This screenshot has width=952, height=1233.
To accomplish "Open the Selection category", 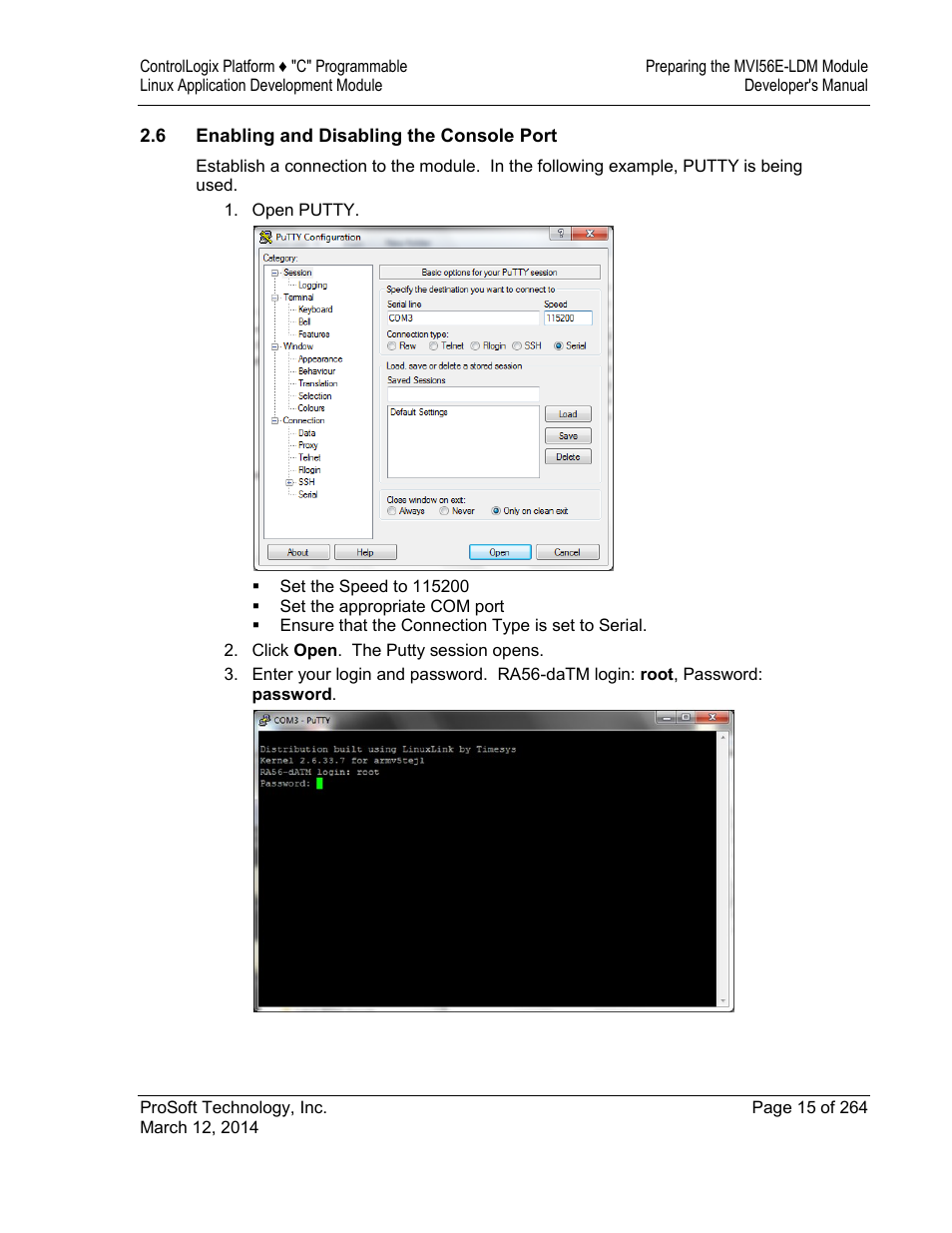I will point(314,396).
